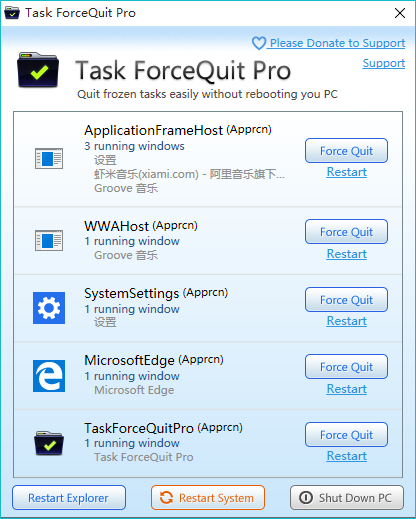Click the TaskForceQuitPro folder icon in list

[49, 443]
